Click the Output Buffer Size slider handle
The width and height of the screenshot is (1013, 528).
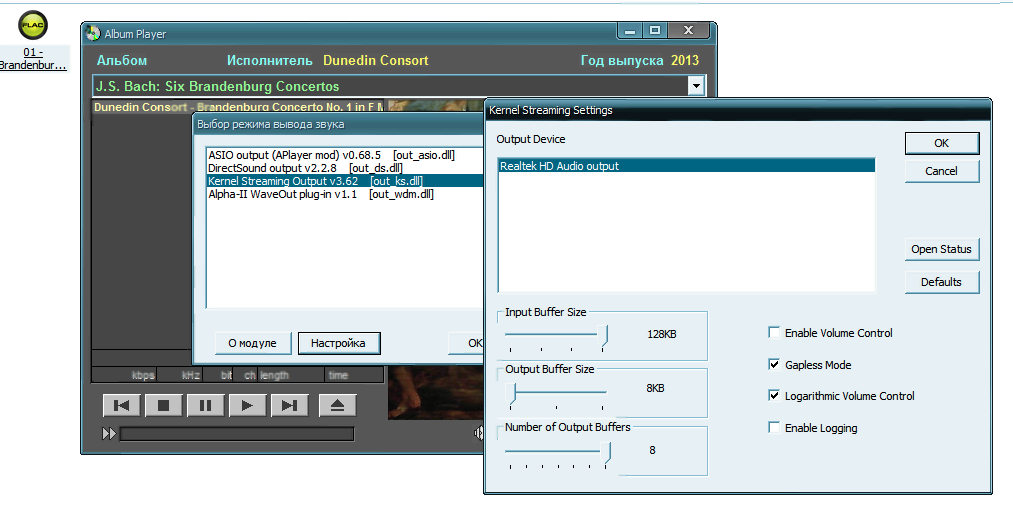point(512,394)
